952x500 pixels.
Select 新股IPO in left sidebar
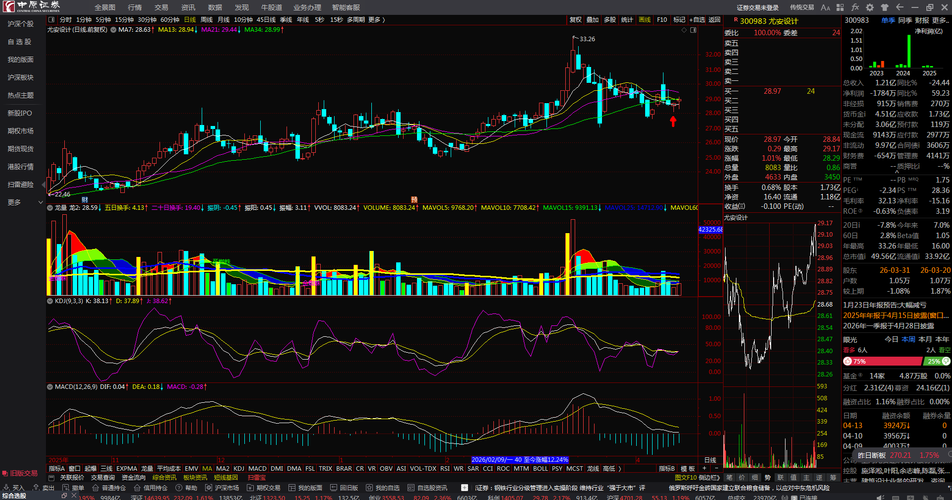click(19, 113)
